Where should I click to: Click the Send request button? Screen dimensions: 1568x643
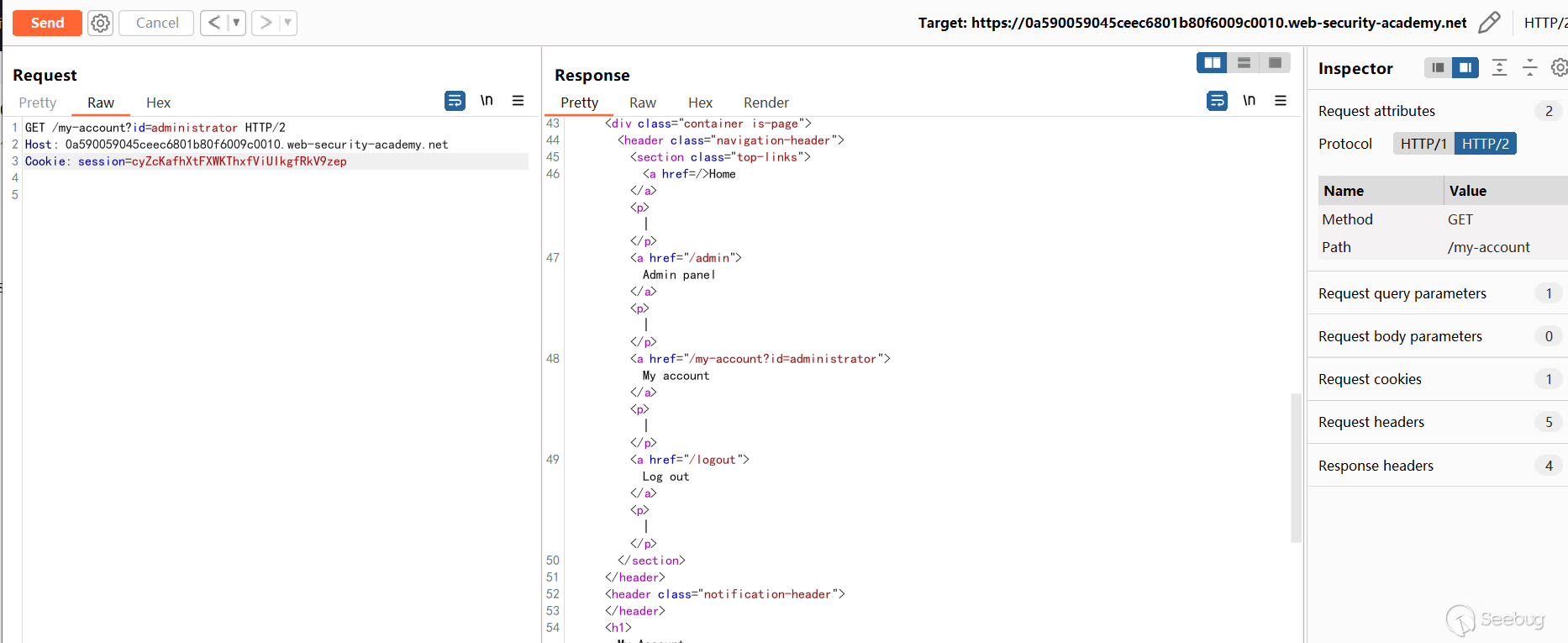pyautogui.click(x=47, y=23)
